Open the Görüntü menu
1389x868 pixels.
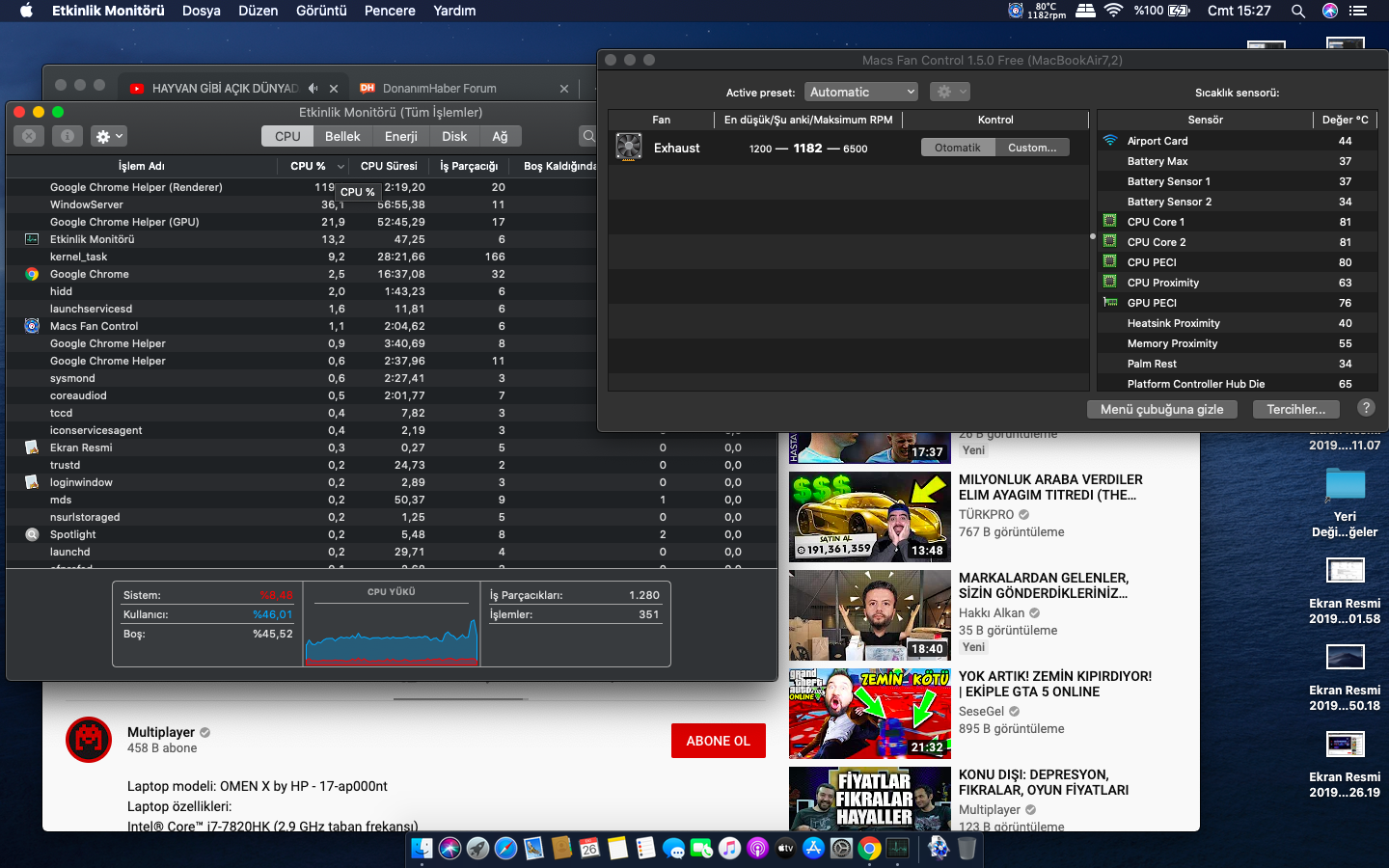(x=321, y=11)
